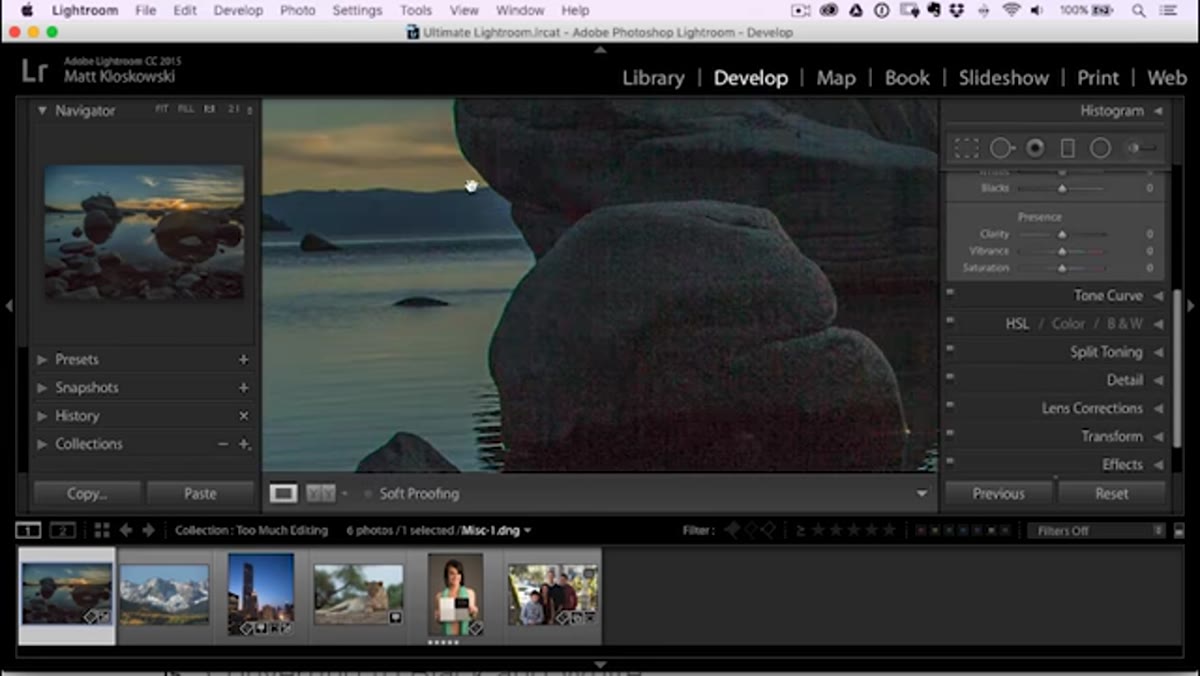Toggle the Split Toning panel switch

coord(950,349)
